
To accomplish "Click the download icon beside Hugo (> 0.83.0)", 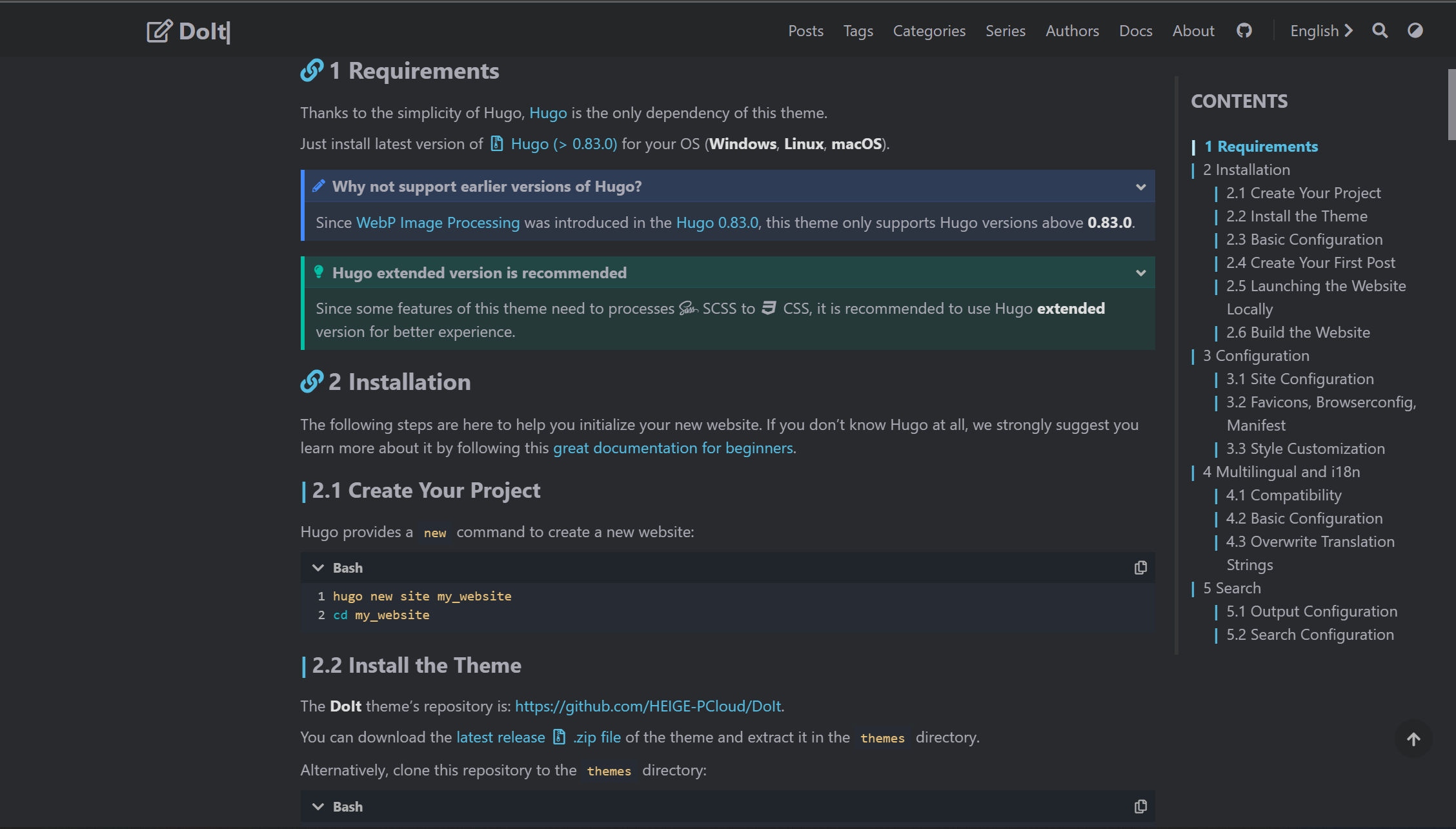I will point(496,143).
